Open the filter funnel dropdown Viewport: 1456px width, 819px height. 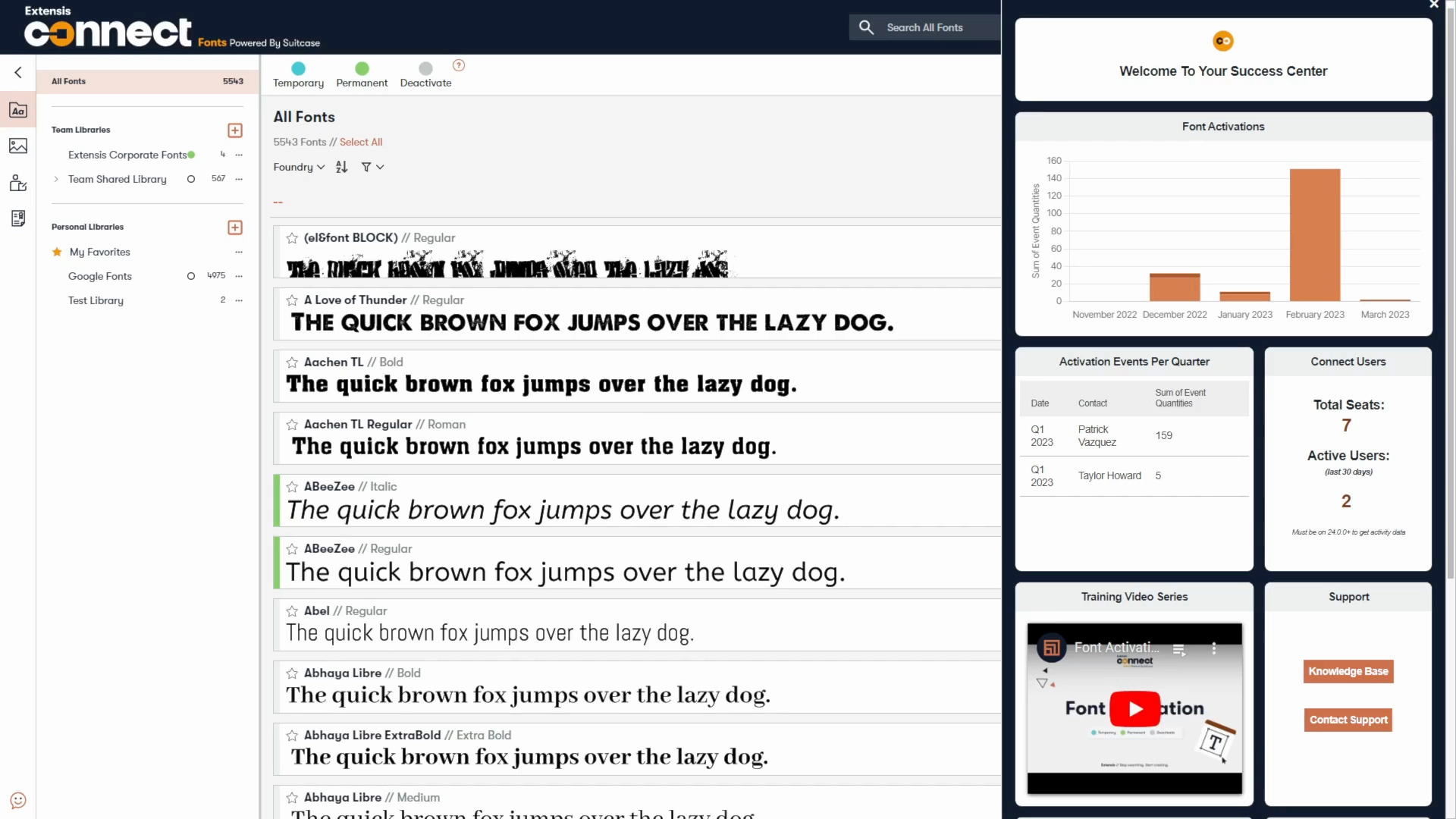[372, 167]
